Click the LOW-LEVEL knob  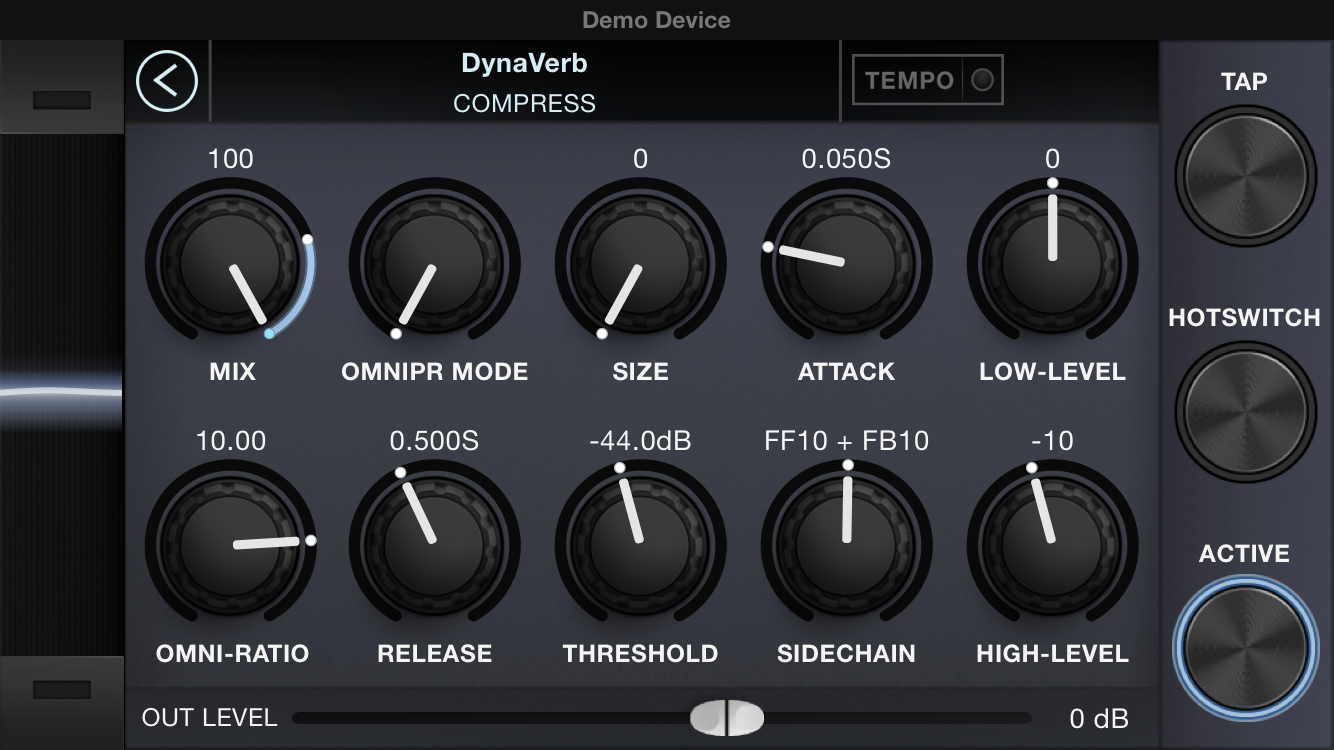coord(1052,264)
